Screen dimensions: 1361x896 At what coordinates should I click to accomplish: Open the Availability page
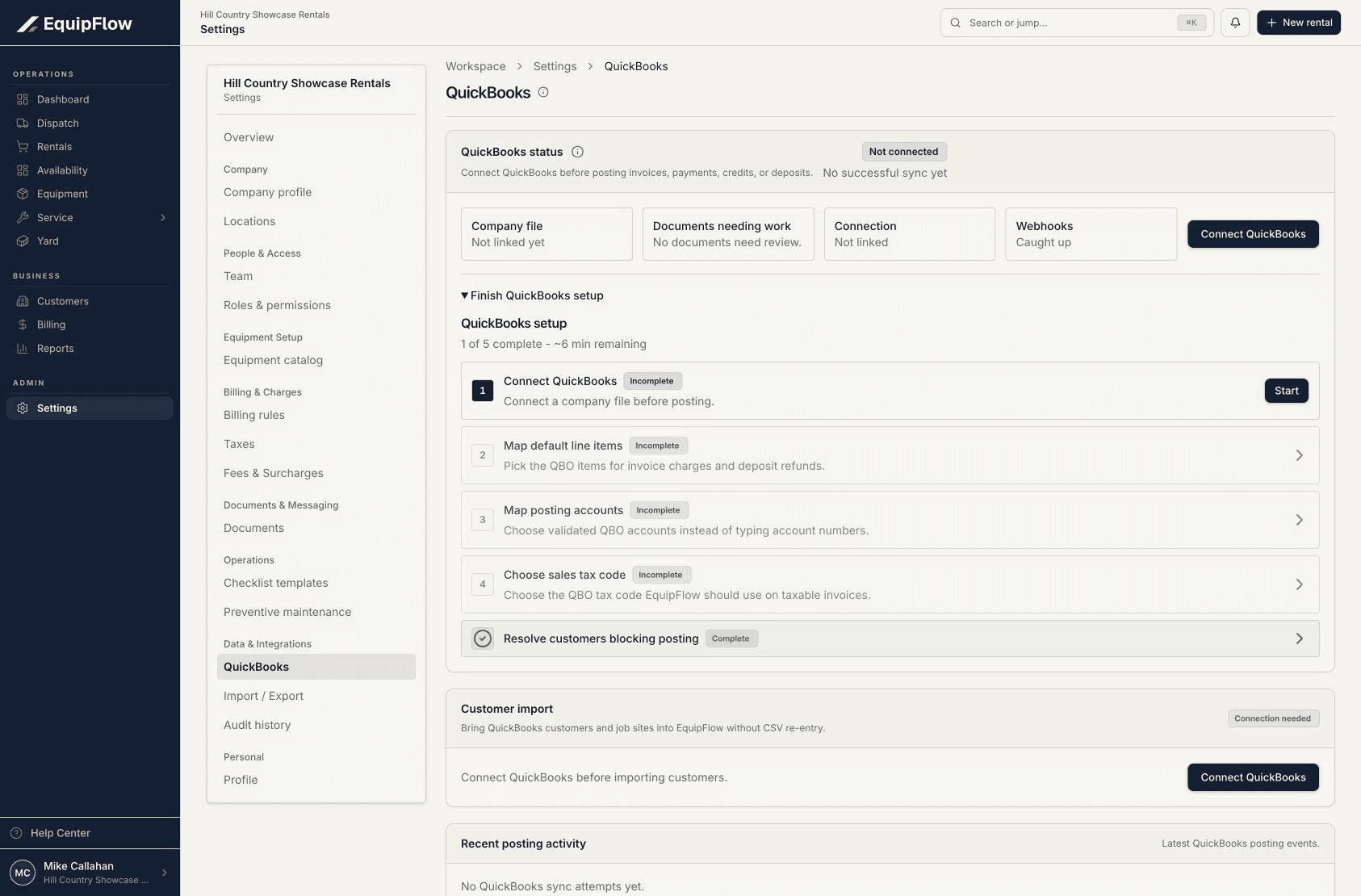[x=90, y=170]
